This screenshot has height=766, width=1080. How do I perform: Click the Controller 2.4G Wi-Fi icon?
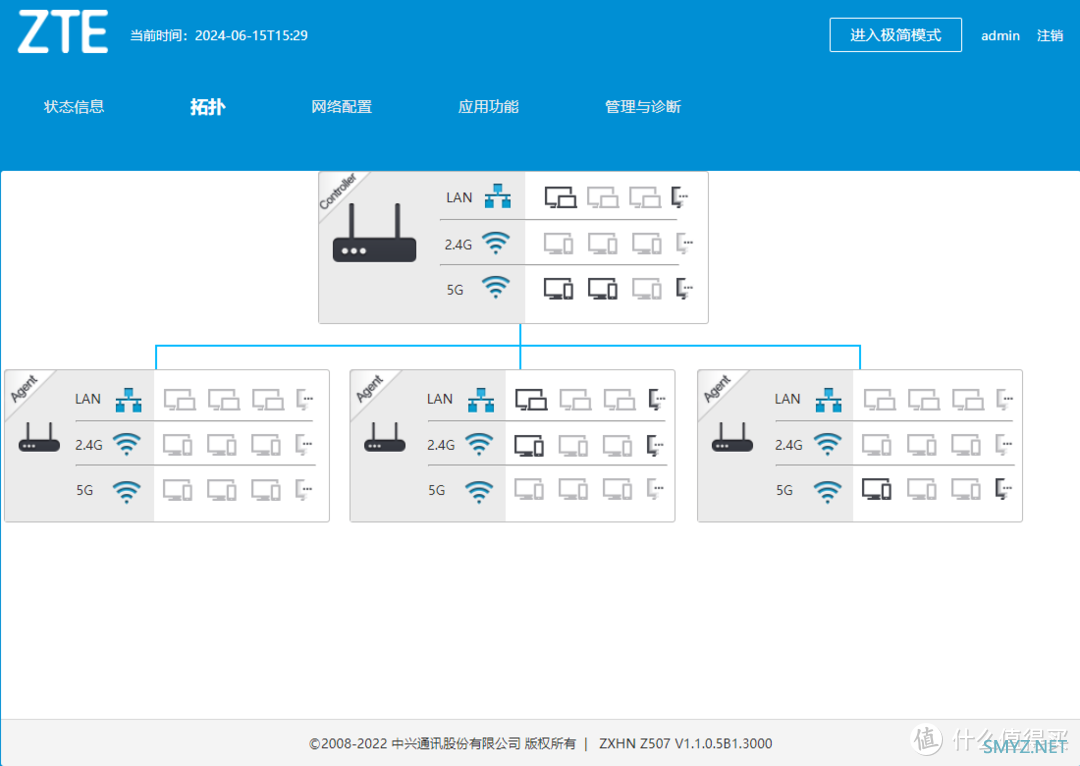(x=496, y=243)
